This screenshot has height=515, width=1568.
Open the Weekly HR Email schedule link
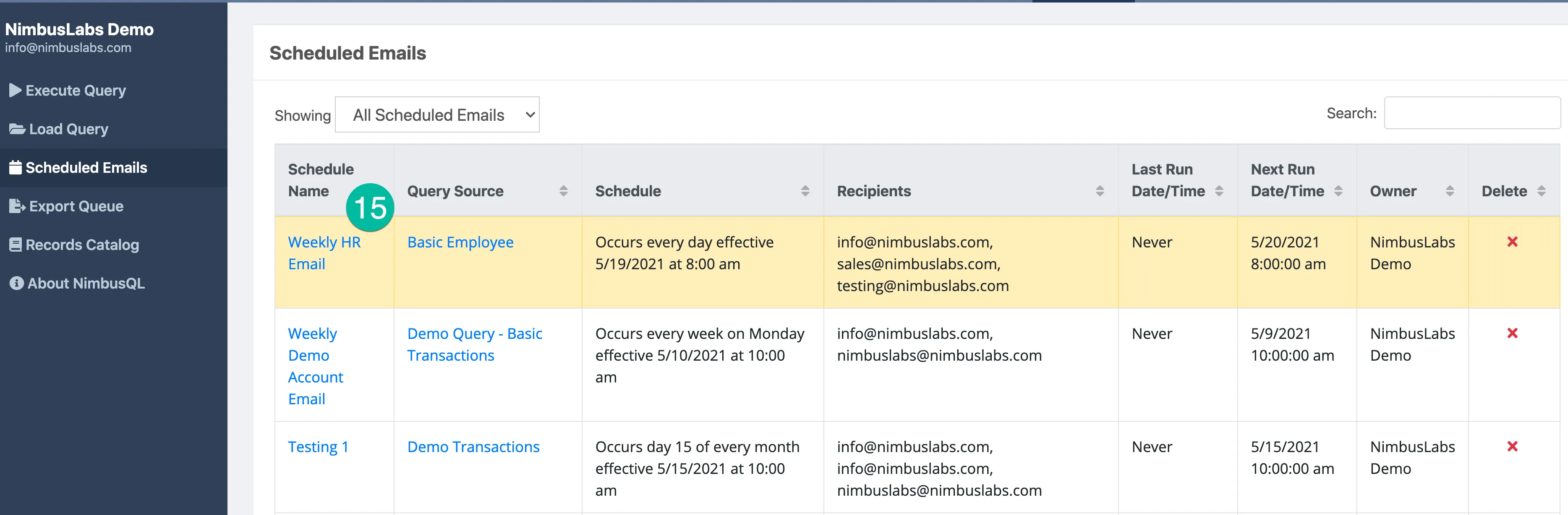tap(324, 253)
